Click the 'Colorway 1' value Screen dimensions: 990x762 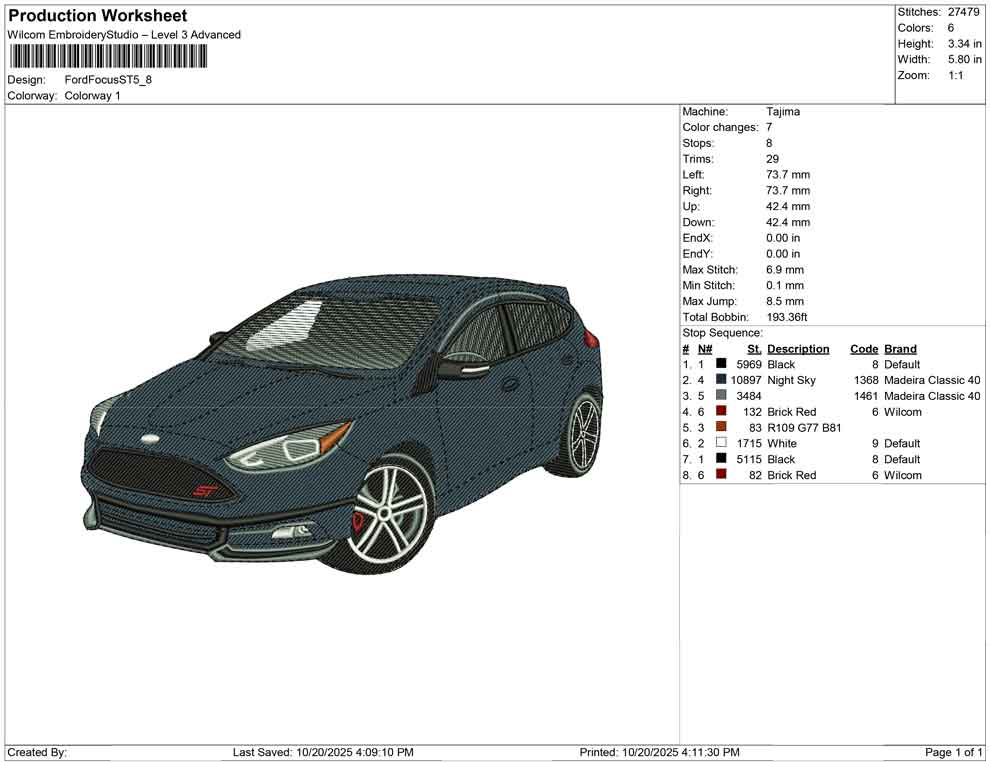tap(92, 96)
